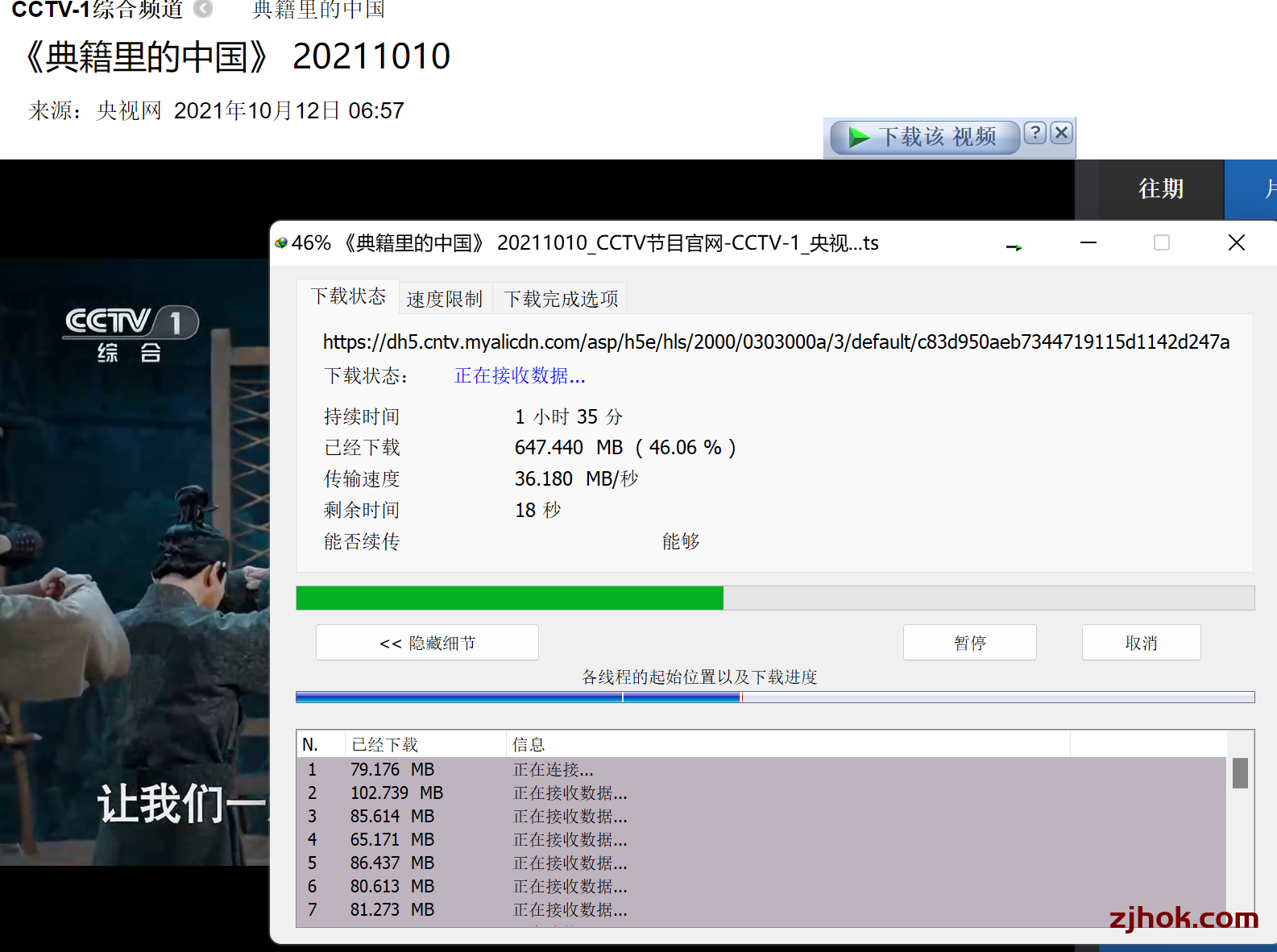Cancel the download with 取消 button

(x=1141, y=643)
